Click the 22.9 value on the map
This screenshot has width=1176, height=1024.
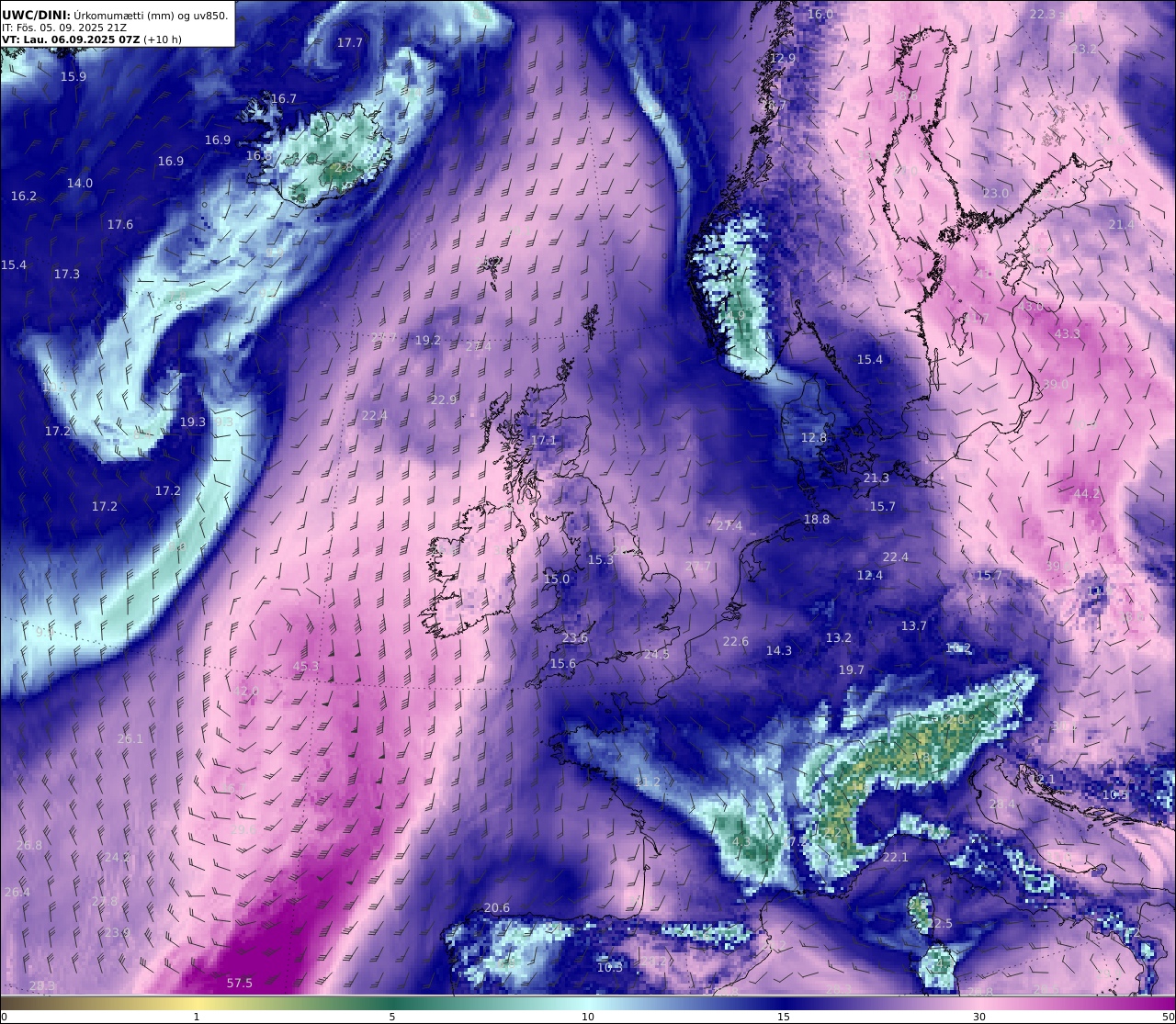[x=444, y=400]
